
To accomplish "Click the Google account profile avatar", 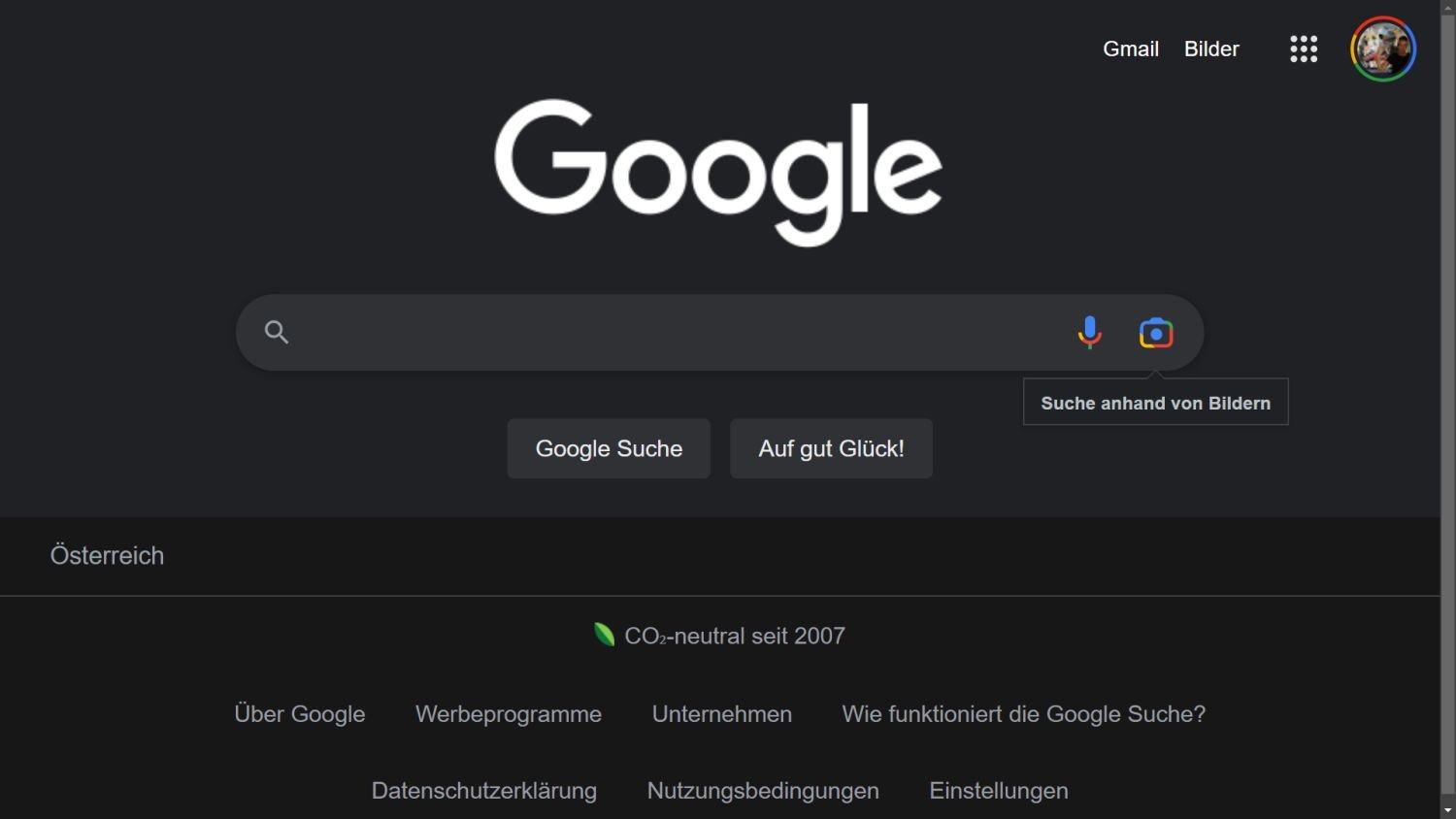I will (1383, 49).
